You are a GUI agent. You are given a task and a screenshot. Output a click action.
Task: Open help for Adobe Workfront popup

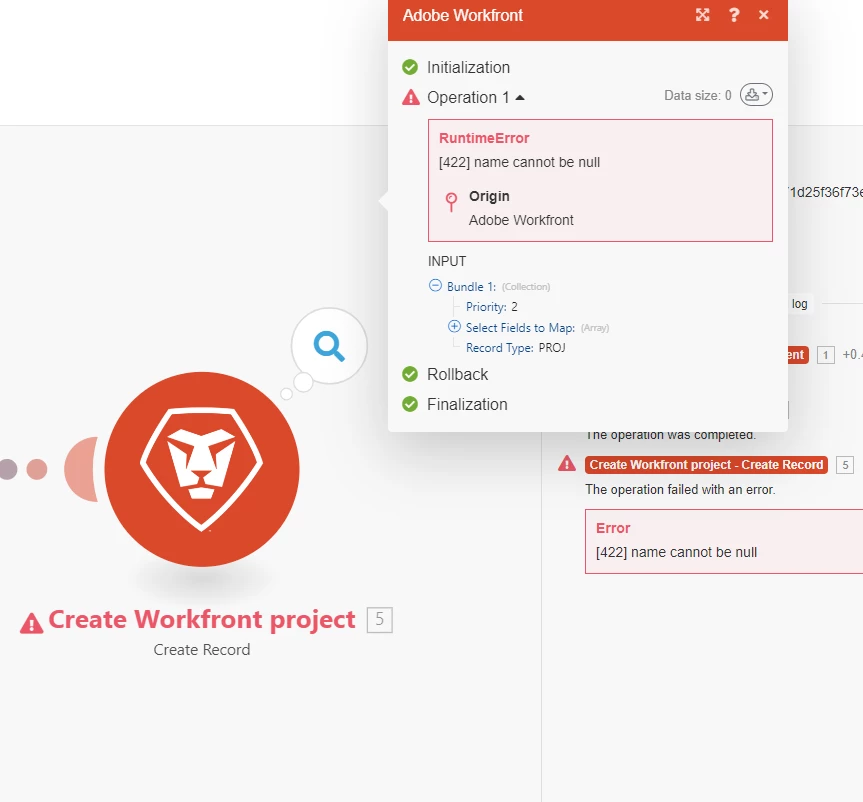[734, 15]
